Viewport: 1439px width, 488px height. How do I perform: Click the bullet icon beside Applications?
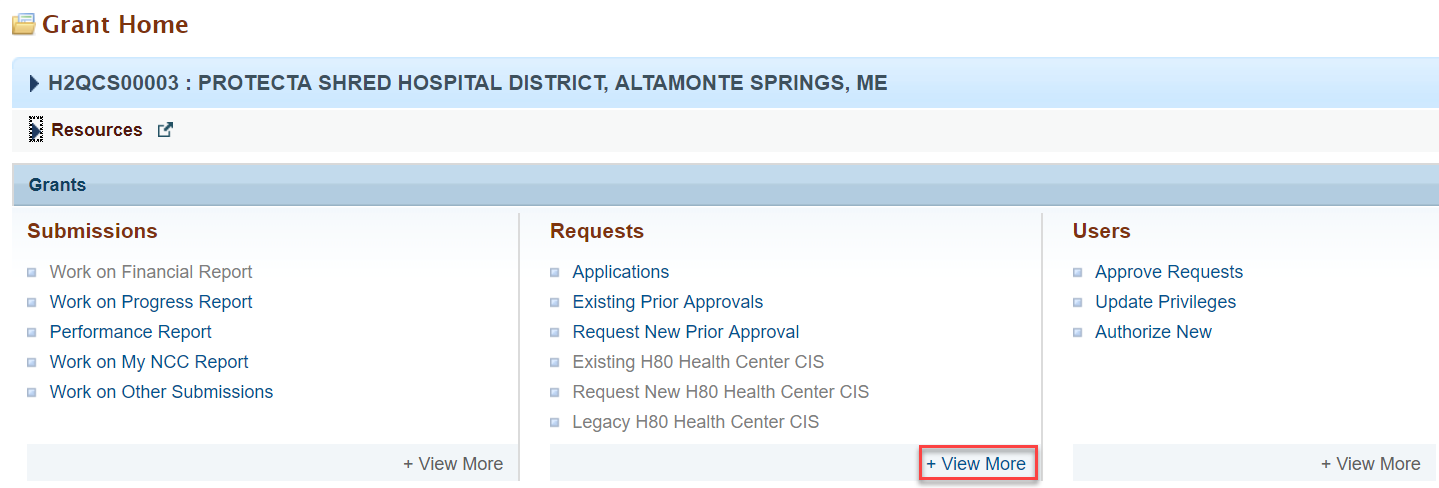coord(555,272)
